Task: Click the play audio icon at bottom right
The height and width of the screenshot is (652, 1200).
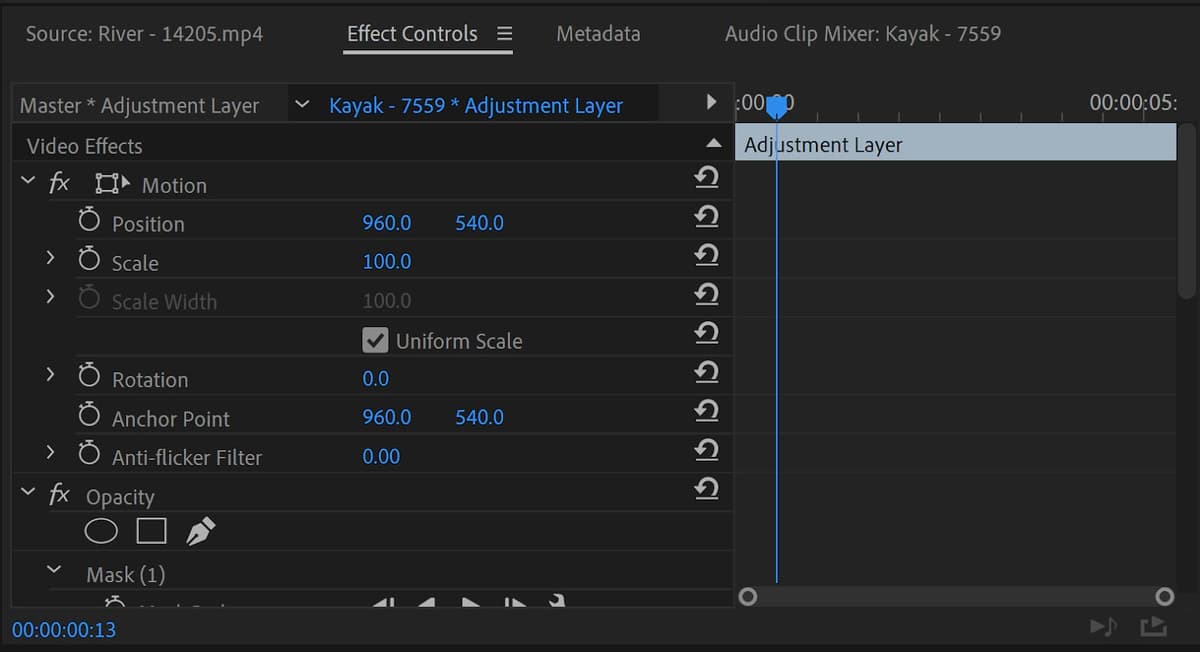Action: click(x=1103, y=625)
